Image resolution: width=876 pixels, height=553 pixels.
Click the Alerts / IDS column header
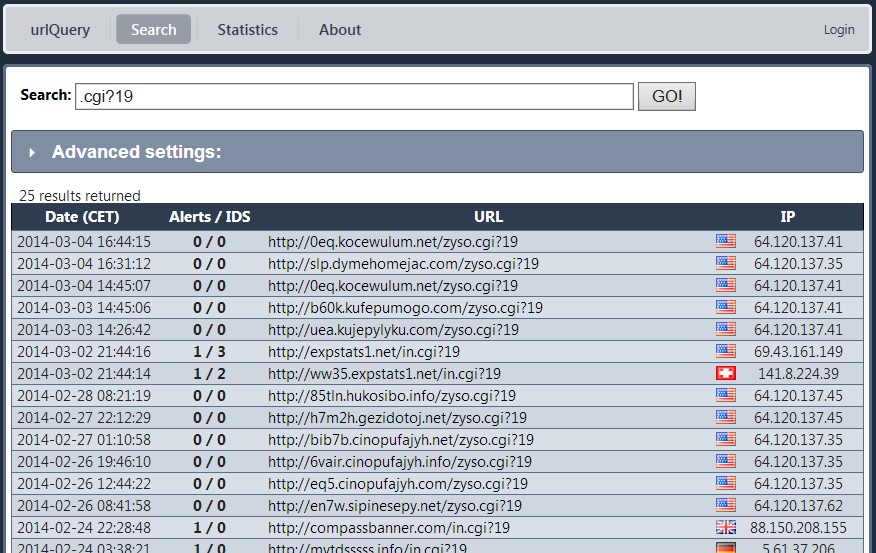click(x=209, y=216)
